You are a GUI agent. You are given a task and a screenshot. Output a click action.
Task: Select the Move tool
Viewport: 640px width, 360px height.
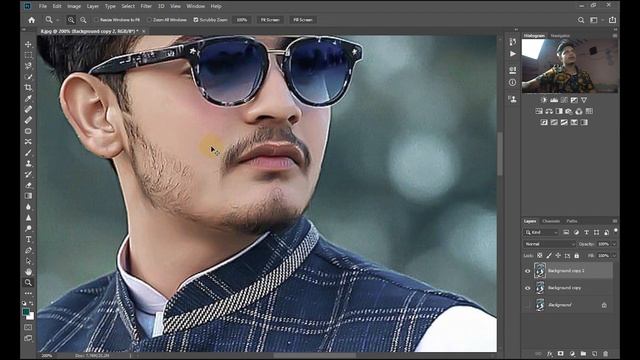[28, 44]
